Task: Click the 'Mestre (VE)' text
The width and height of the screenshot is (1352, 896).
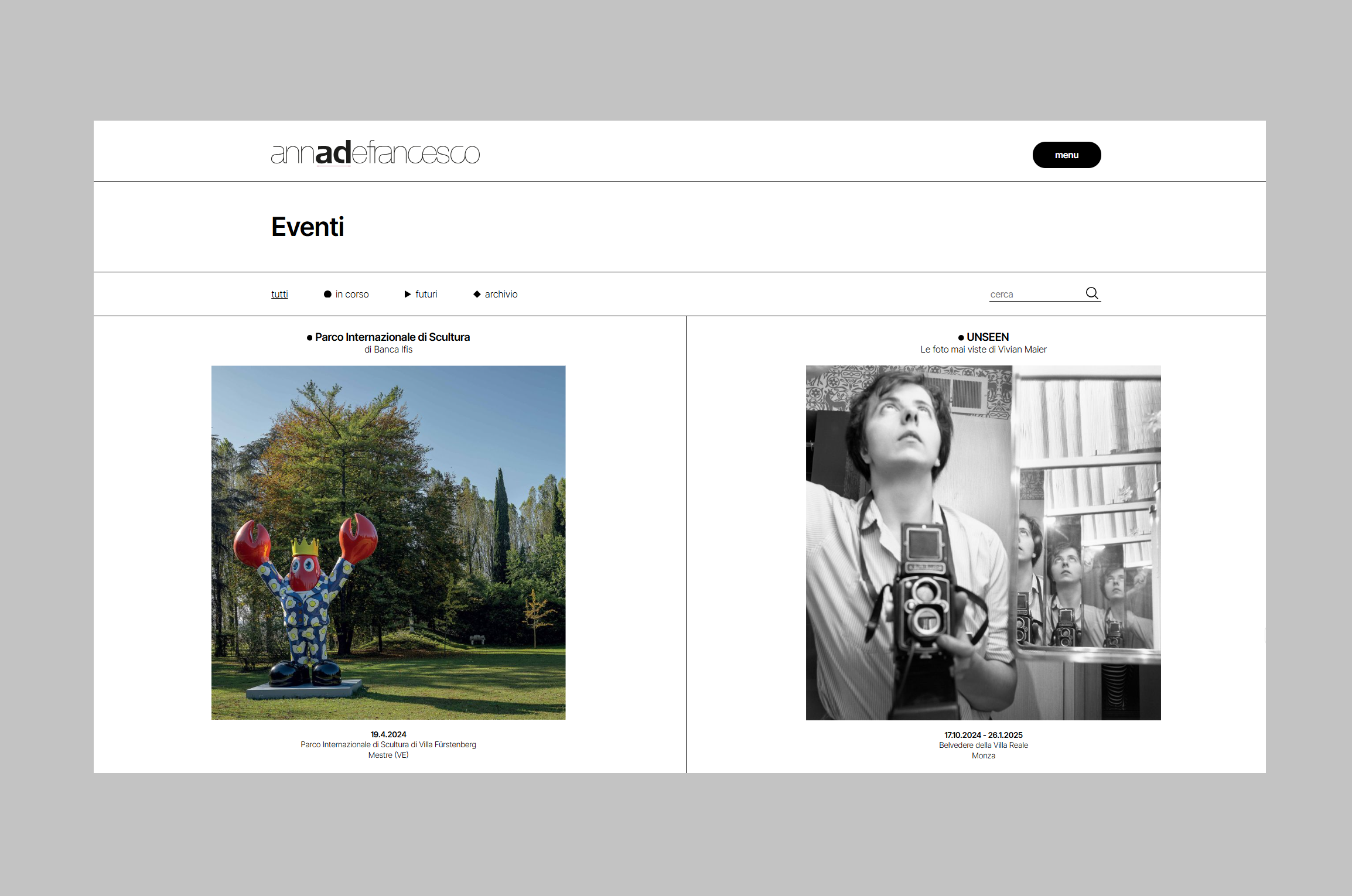Action: [x=388, y=755]
